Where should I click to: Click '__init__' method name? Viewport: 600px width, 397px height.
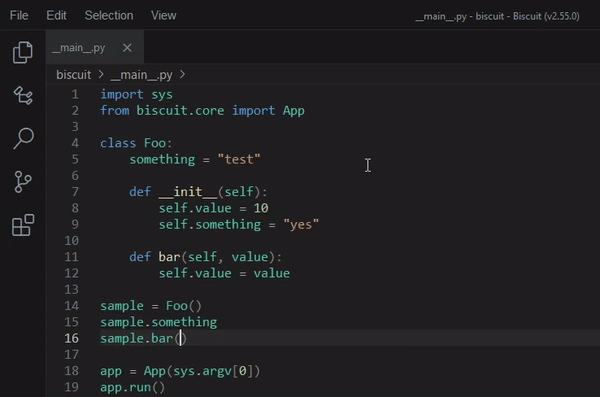pos(188,191)
